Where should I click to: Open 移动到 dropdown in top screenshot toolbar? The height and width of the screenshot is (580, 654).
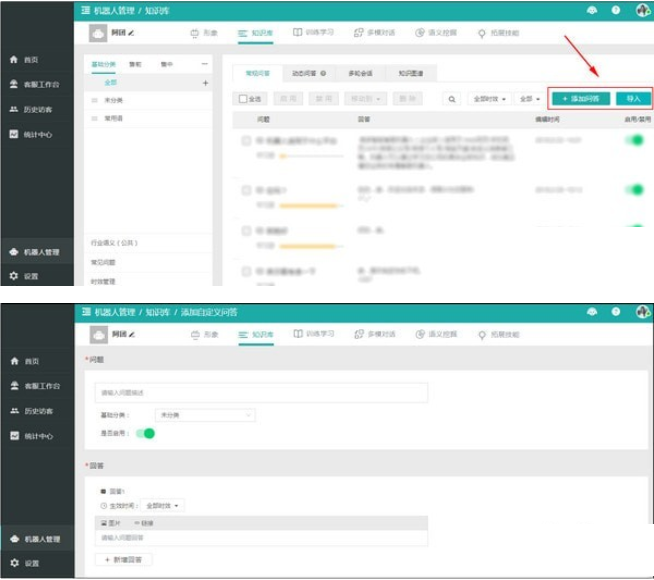tap(366, 99)
